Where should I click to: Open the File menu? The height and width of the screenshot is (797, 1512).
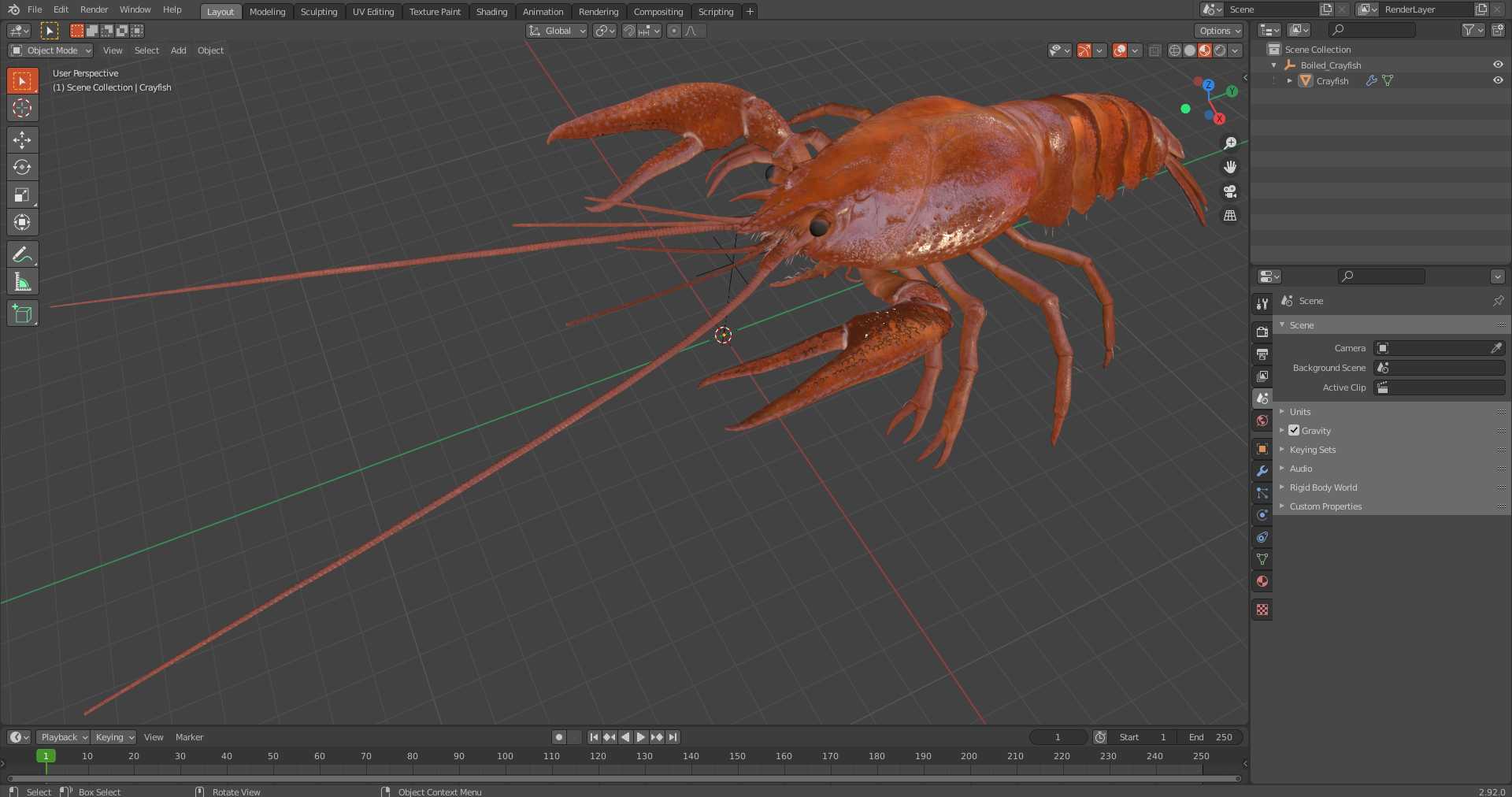tap(35, 9)
